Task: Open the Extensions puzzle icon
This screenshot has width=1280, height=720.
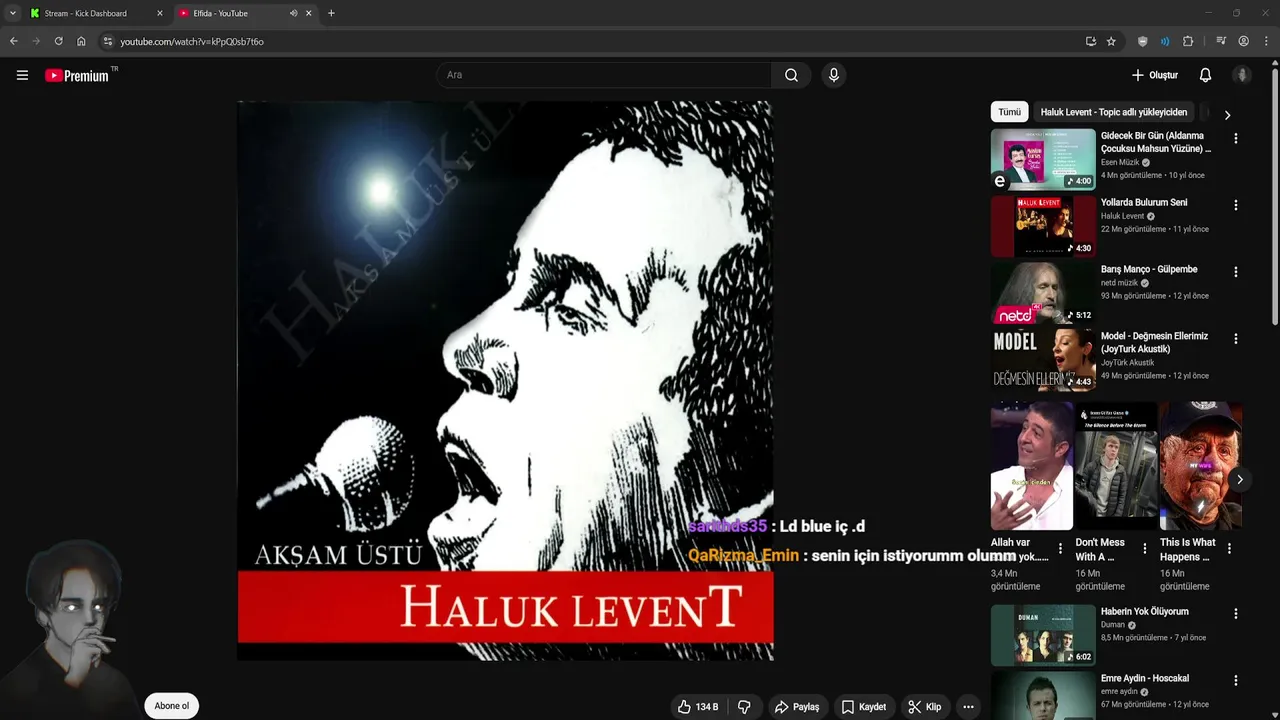Action: [1188, 41]
